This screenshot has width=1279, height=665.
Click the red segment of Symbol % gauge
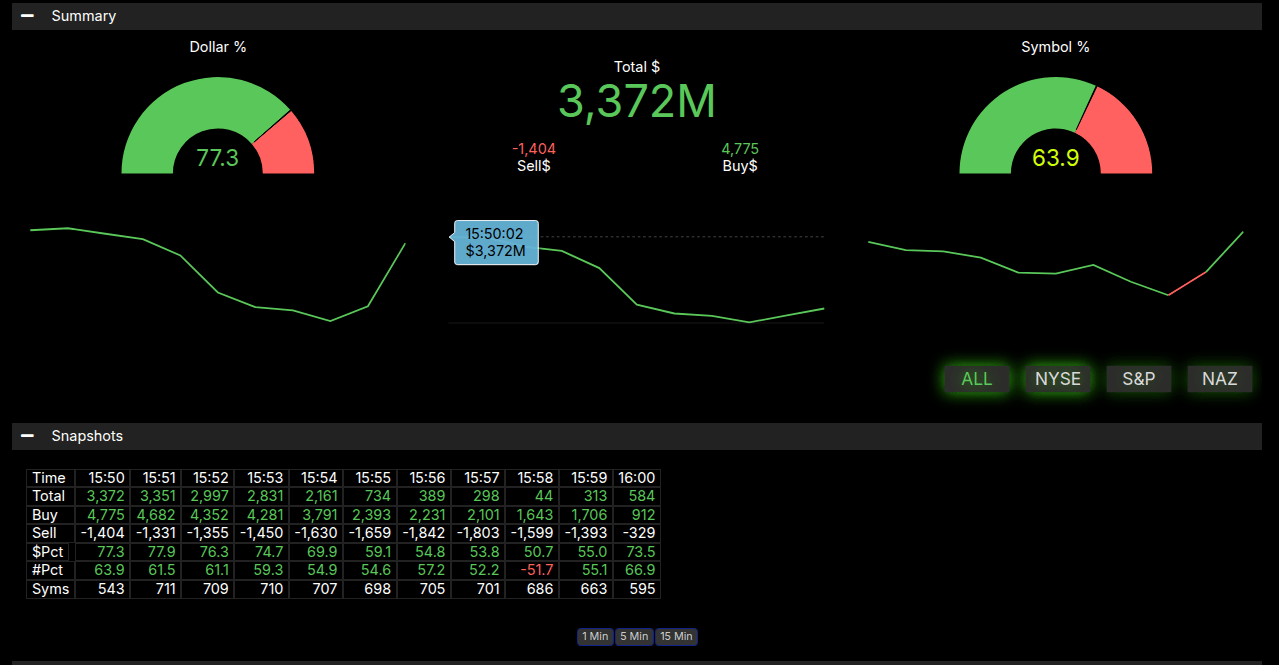1118,130
